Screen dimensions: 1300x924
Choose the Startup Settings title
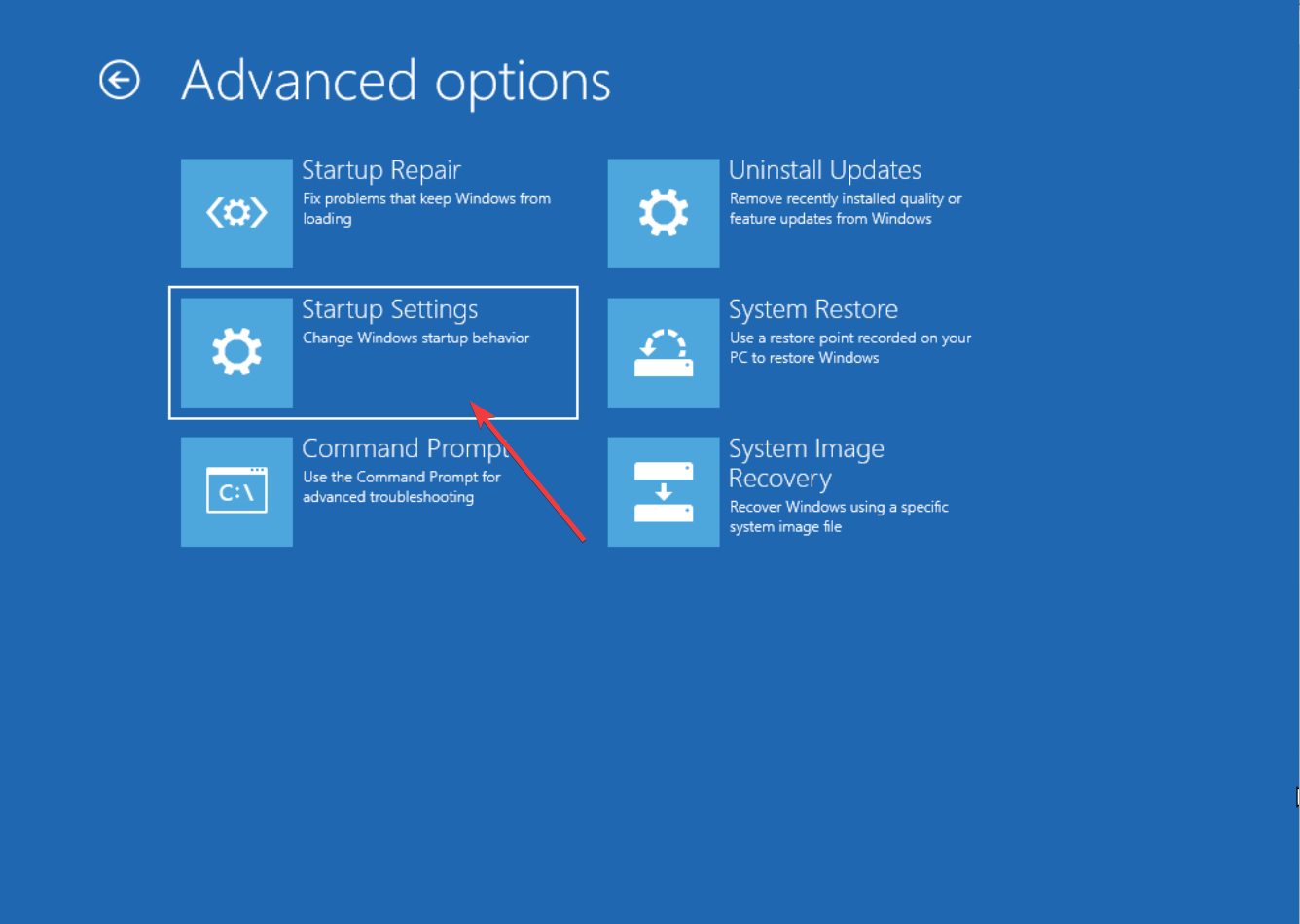(x=390, y=309)
